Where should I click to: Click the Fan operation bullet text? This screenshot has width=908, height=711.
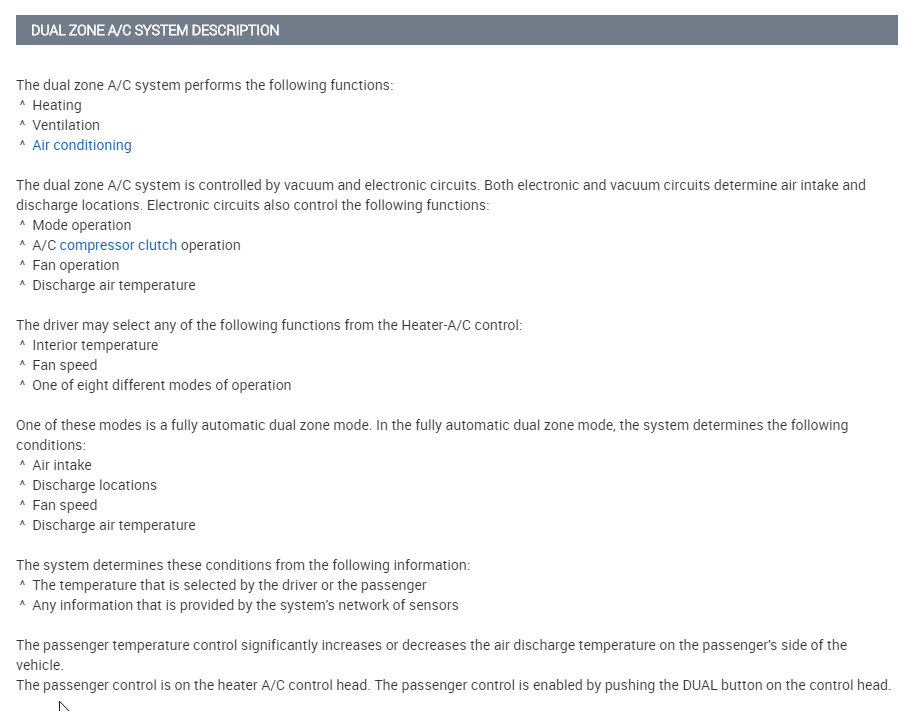pos(76,265)
